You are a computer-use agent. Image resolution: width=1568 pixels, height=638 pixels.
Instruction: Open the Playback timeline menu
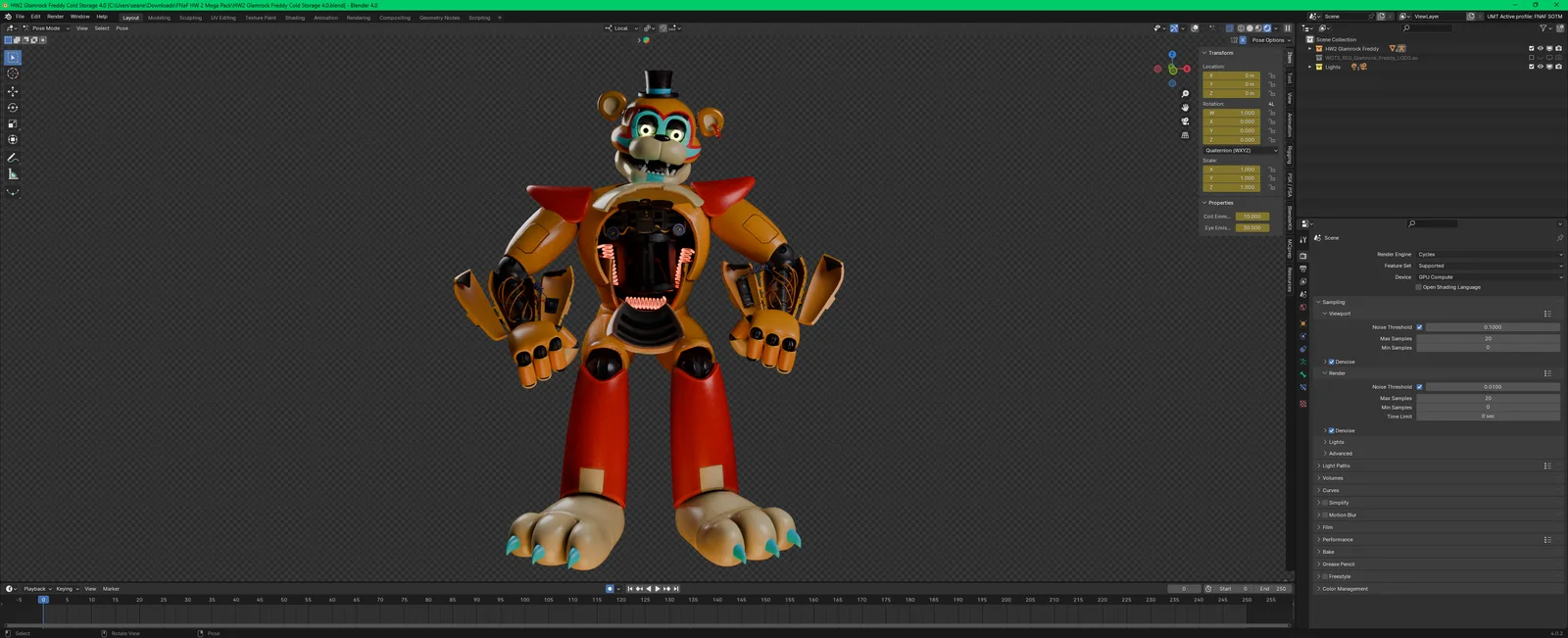(x=36, y=589)
